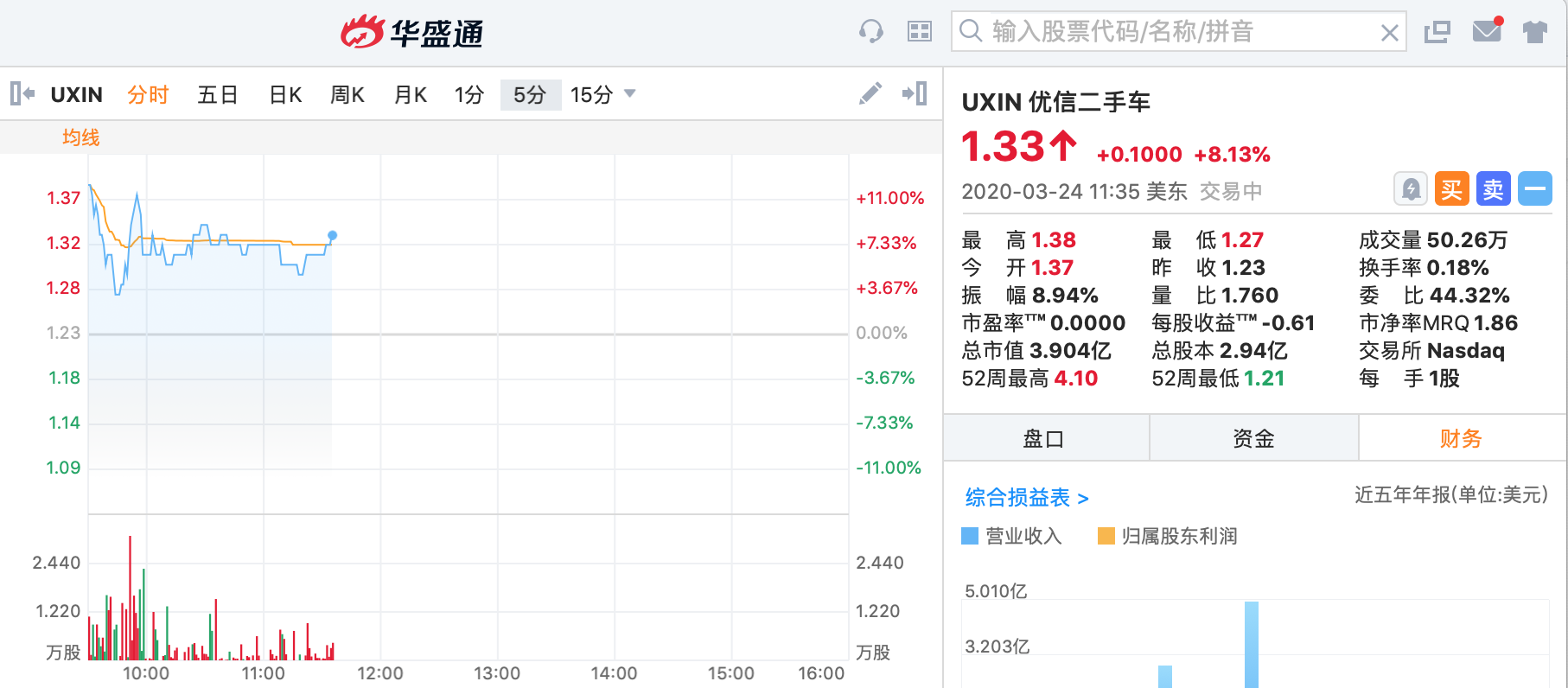
Task: Select the pencil drawing tool icon
Action: (870, 93)
